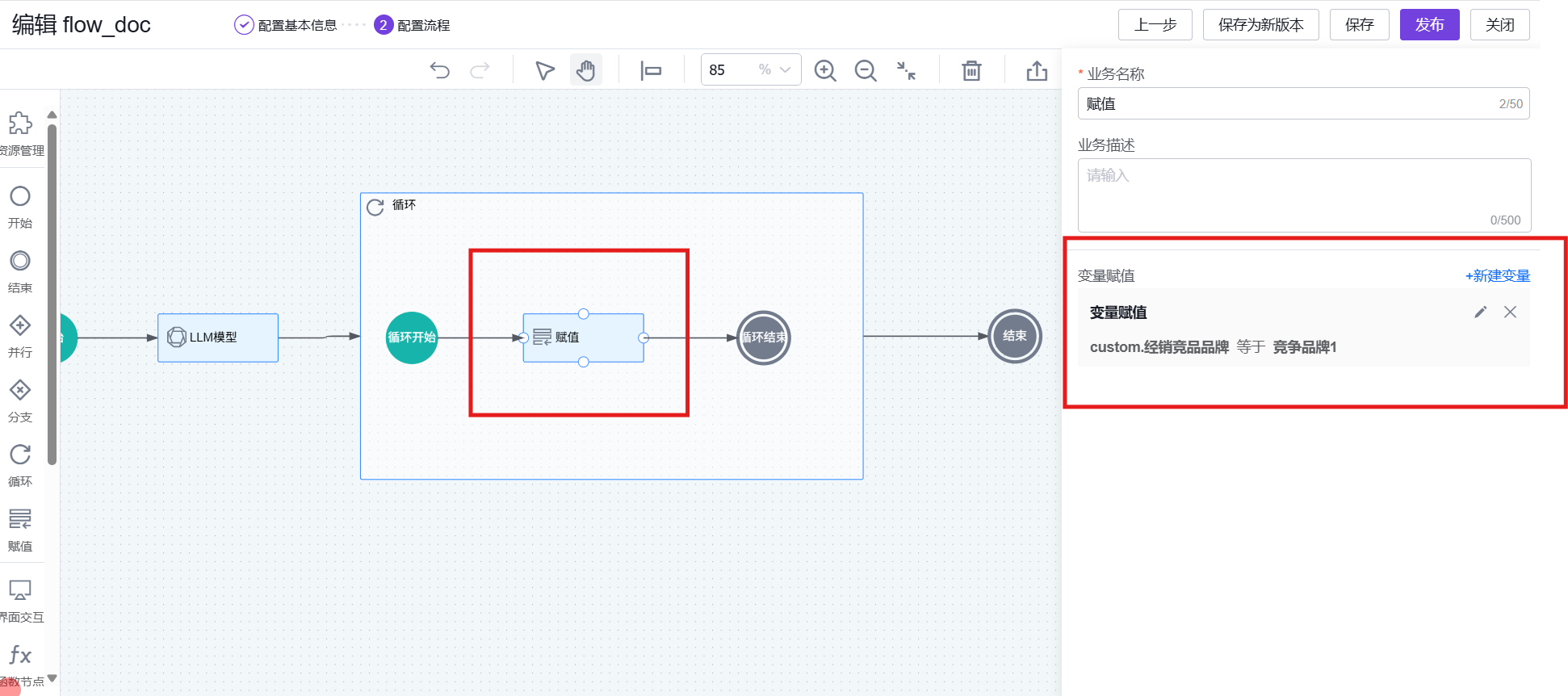This screenshot has width=1568, height=696.
Task: Zoom out of the canvas
Action: click(x=866, y=70)
